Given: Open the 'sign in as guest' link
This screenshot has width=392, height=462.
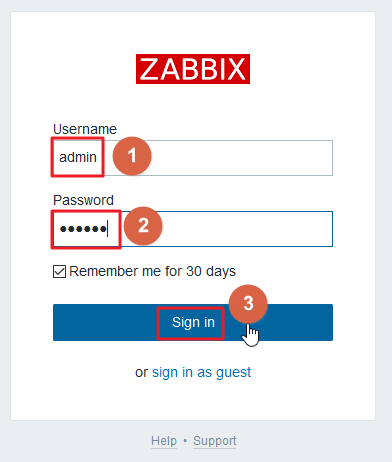Looking at the screenshot, I should pos(201,372).
